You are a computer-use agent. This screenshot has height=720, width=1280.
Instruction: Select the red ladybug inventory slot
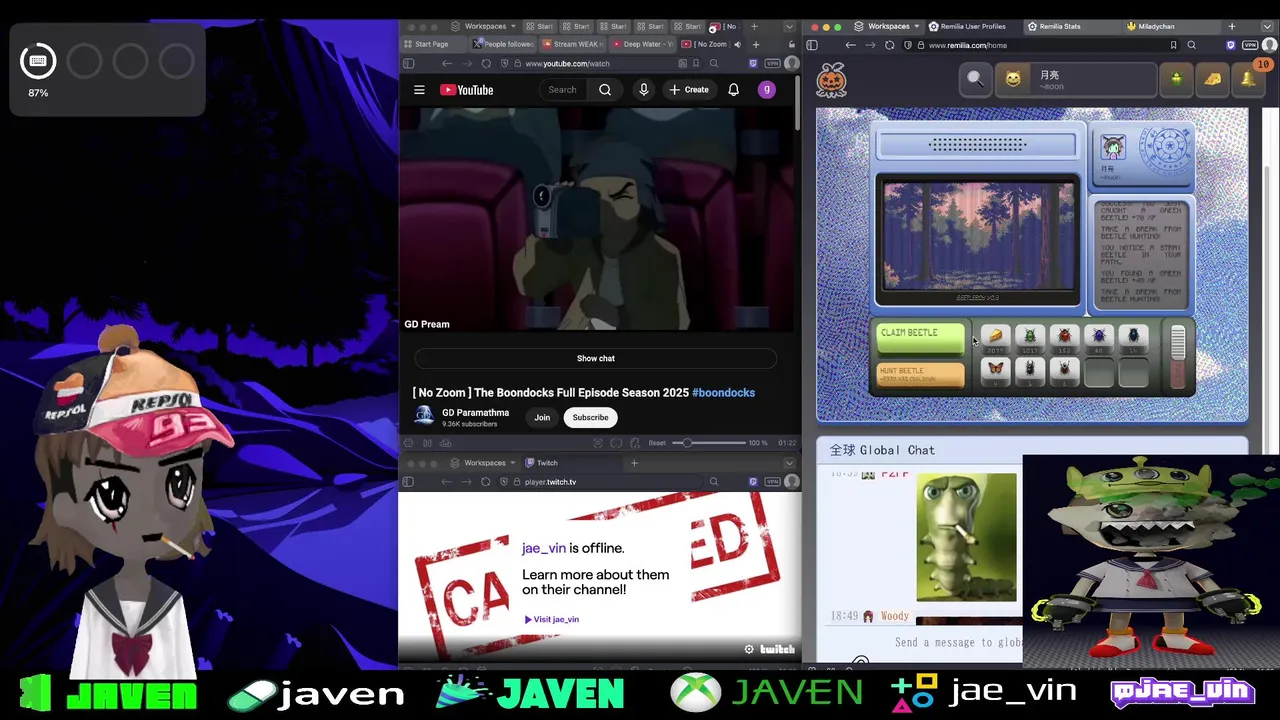1064,337
